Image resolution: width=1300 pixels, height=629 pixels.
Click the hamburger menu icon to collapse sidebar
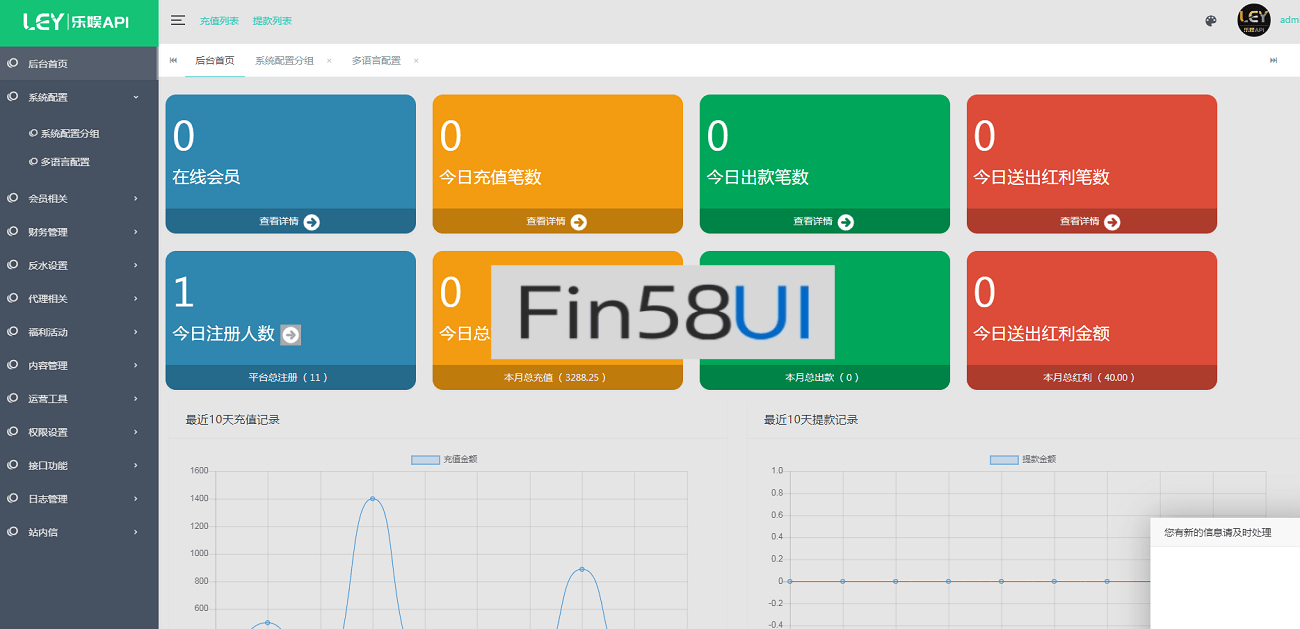click(178, 20)
